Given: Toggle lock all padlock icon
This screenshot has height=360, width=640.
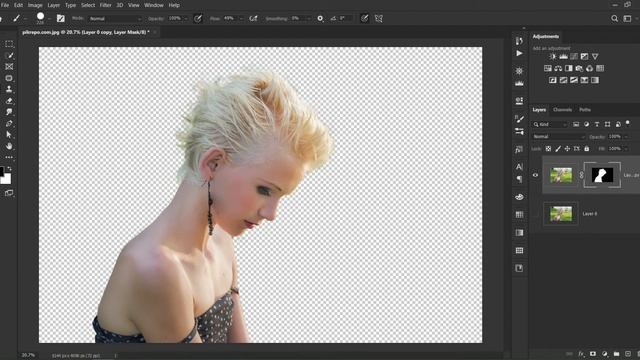Looking at the screenshot, I should pos(587,149).
